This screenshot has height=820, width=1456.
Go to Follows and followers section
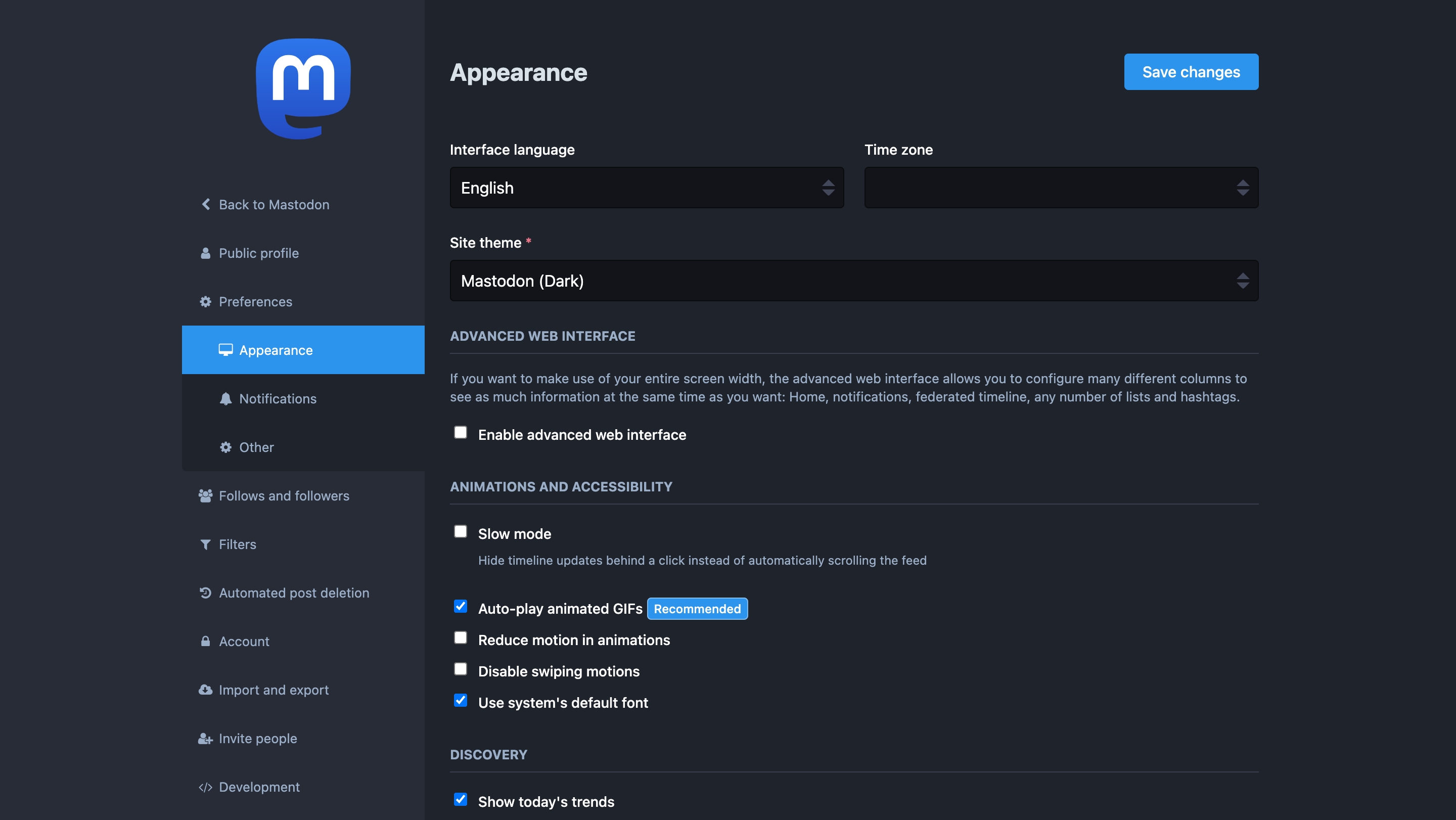pos(284,495)
